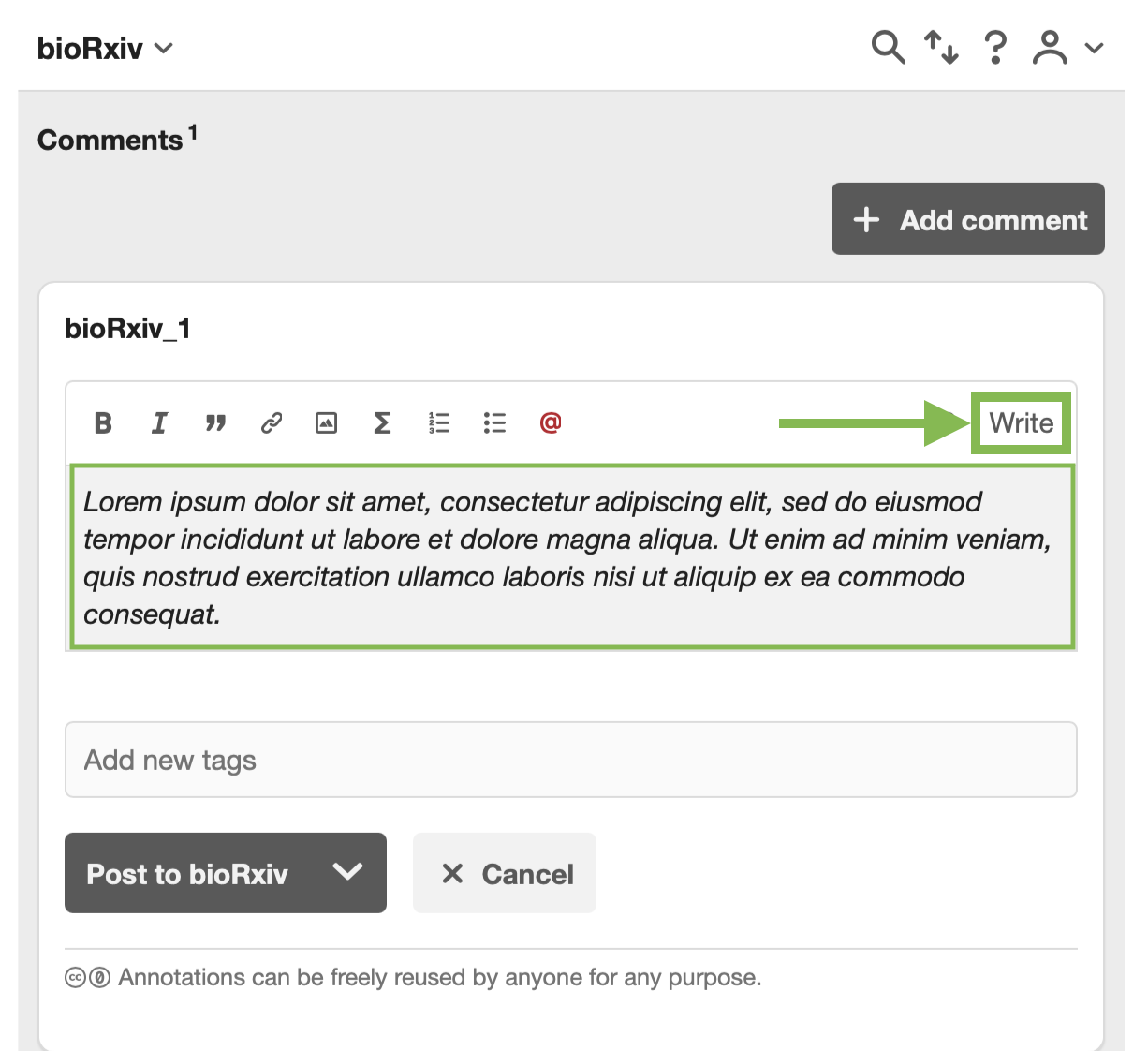Insert a math formula with sigma icon
The height and width of the screenshot is (1051, 1148).
382,423
